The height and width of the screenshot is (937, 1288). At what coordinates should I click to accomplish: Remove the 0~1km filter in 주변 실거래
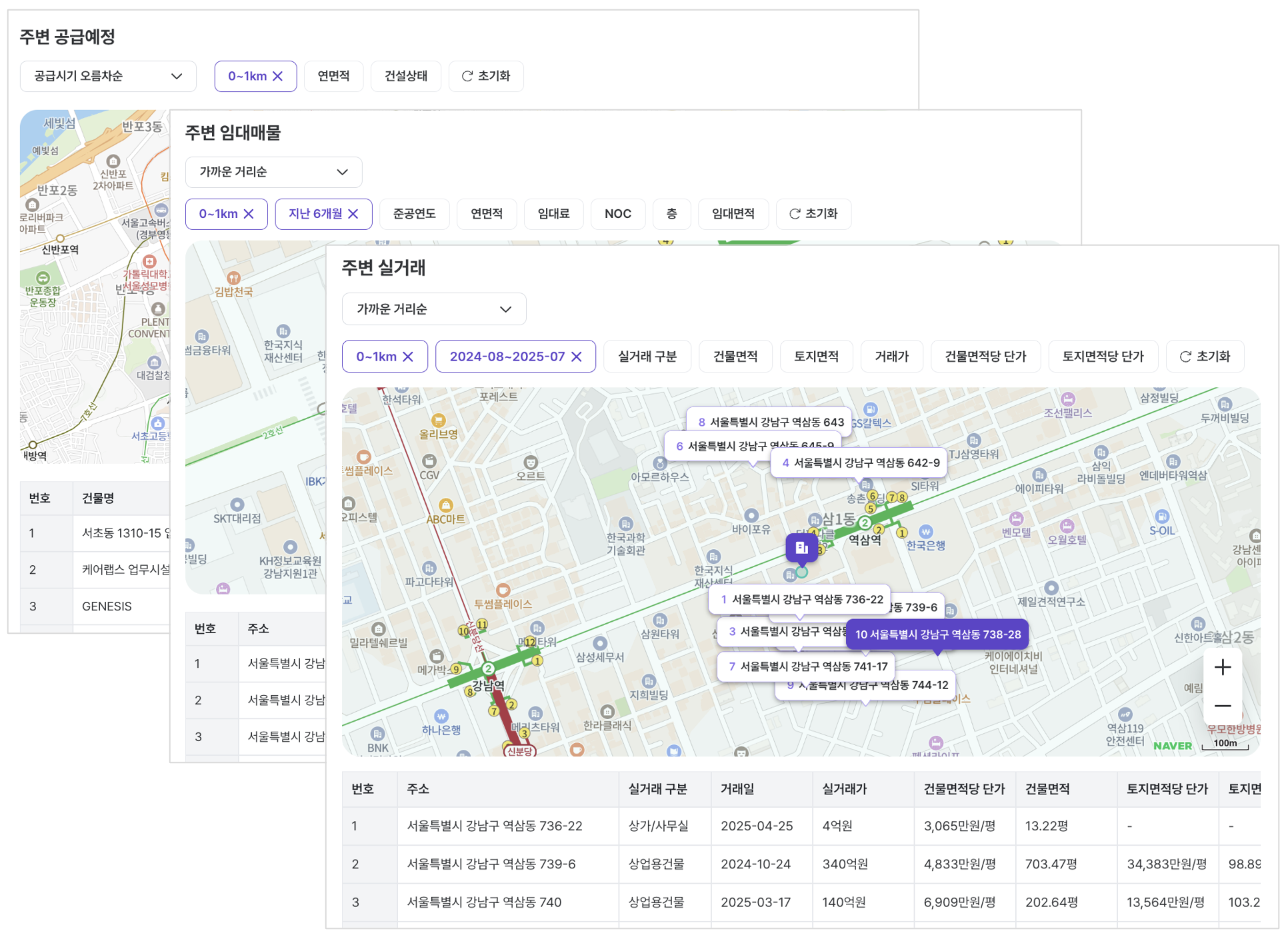click(x=408, y=357)
